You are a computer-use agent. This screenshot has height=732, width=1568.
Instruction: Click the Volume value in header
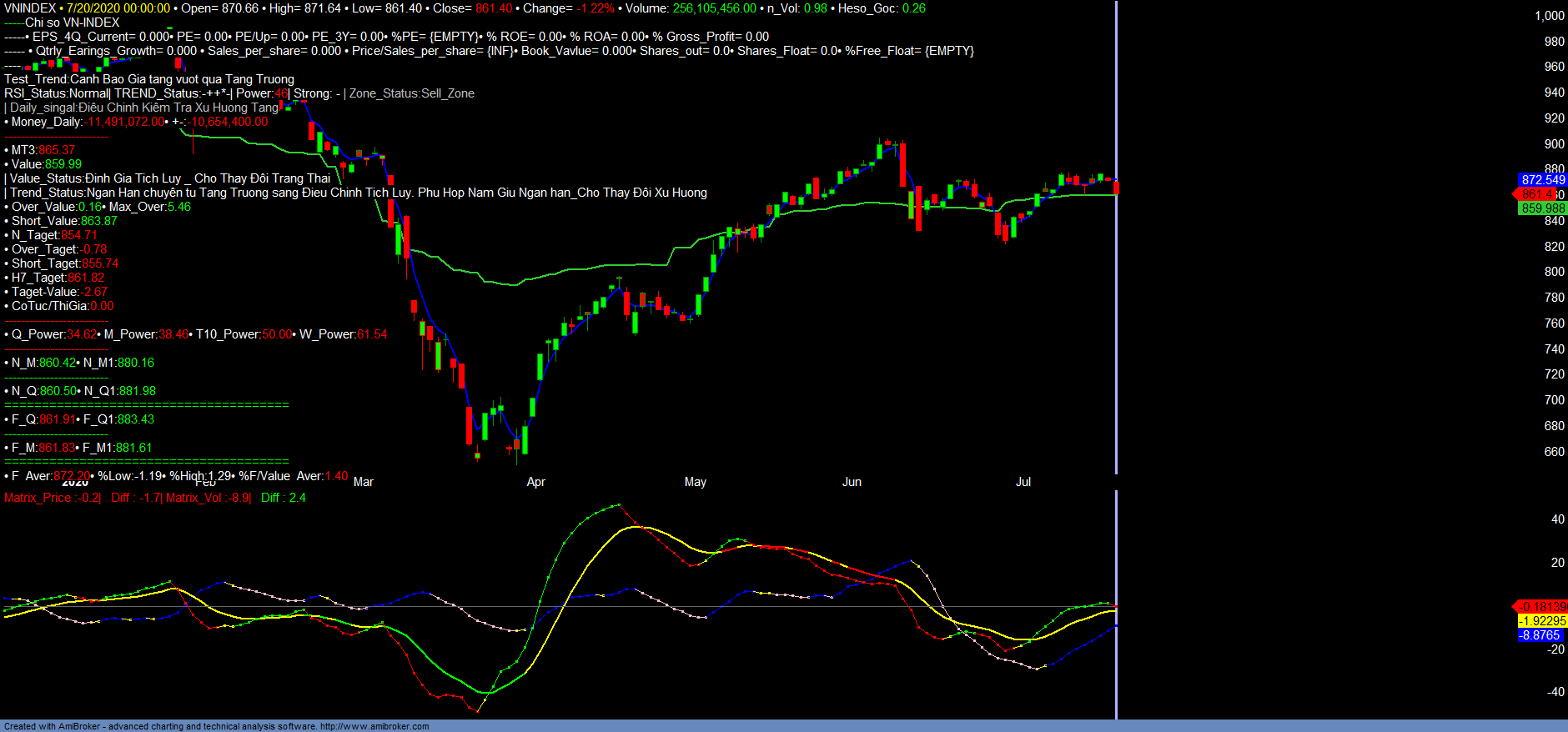[x=714, y=8]
